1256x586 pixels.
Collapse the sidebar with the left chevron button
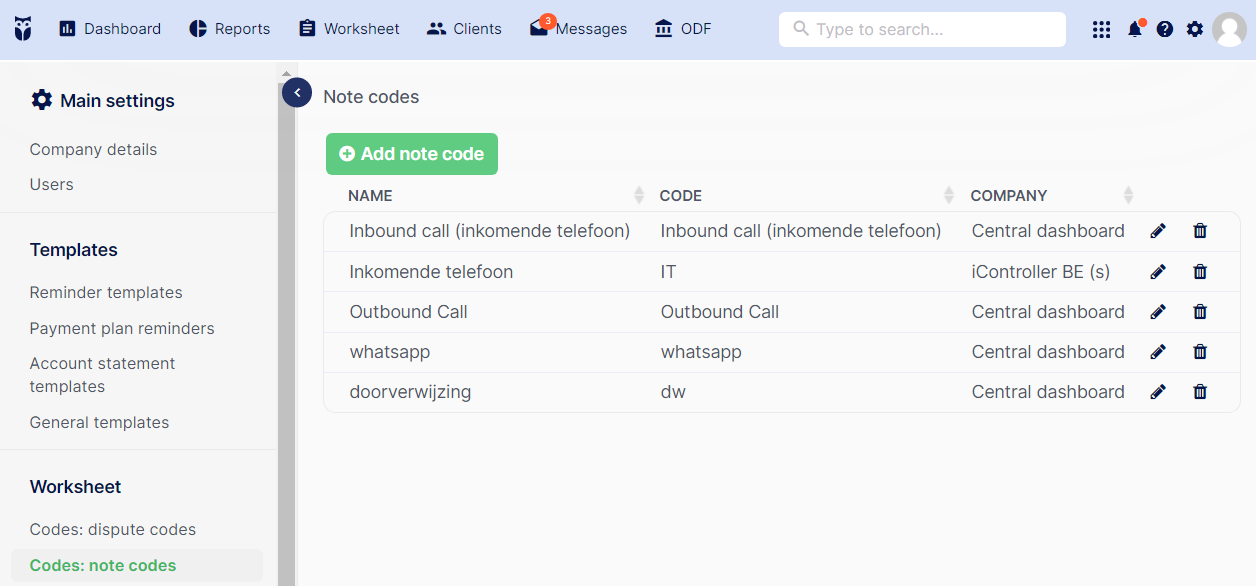[297, 92]
